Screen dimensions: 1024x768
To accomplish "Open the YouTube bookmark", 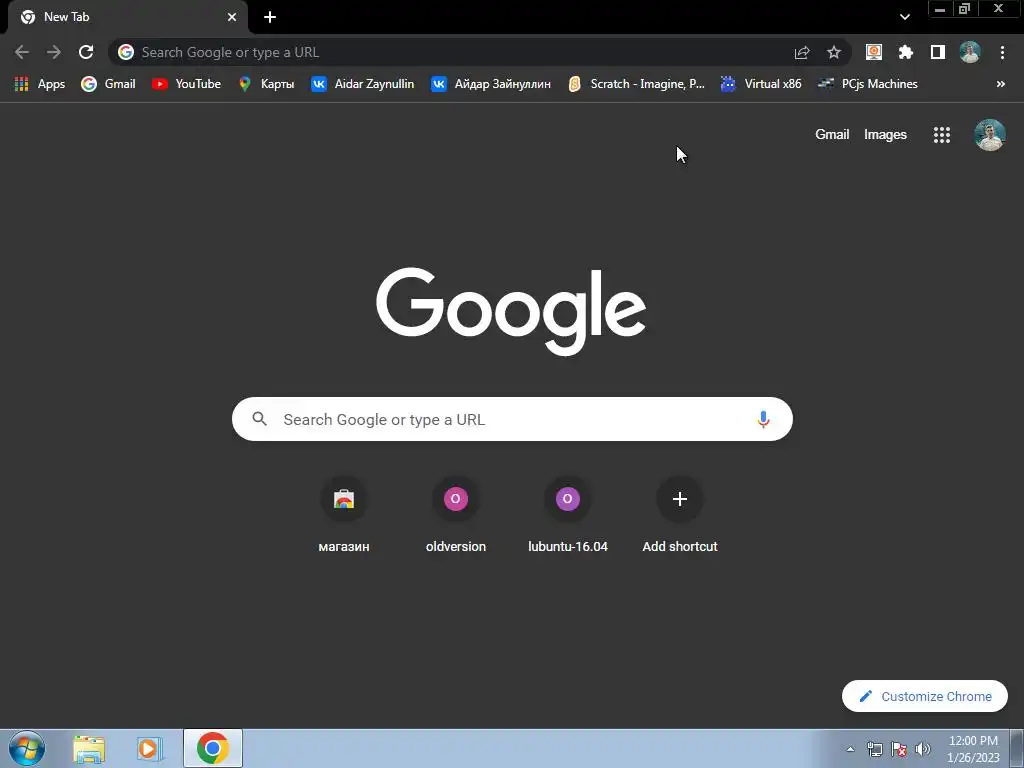I will (x=187, y=84).
